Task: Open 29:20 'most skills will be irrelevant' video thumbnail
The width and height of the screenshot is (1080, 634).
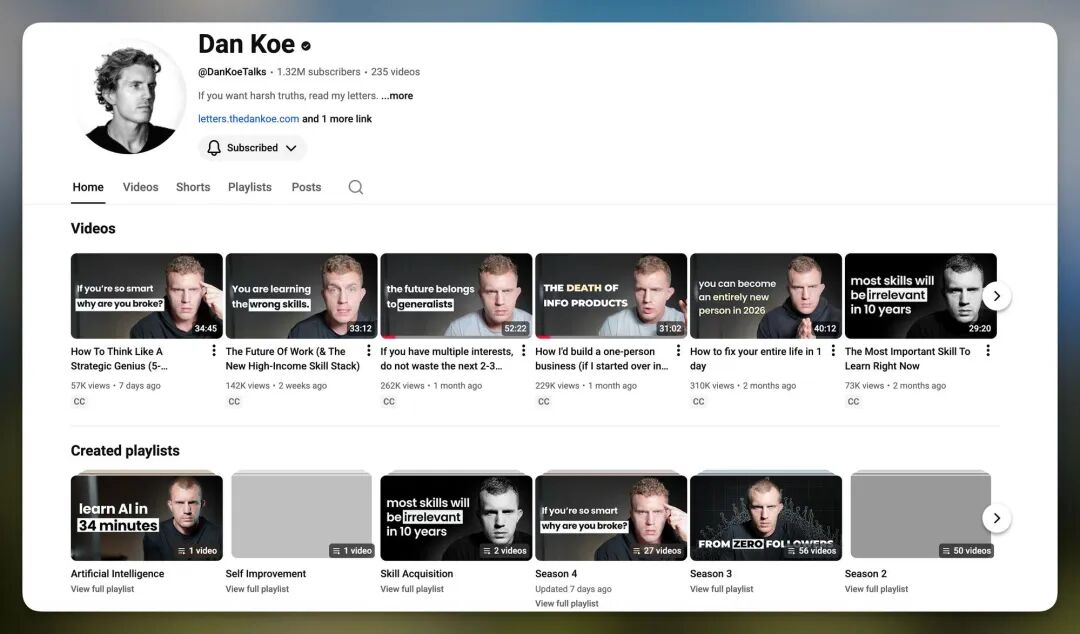Action: (x=921, y=296)
